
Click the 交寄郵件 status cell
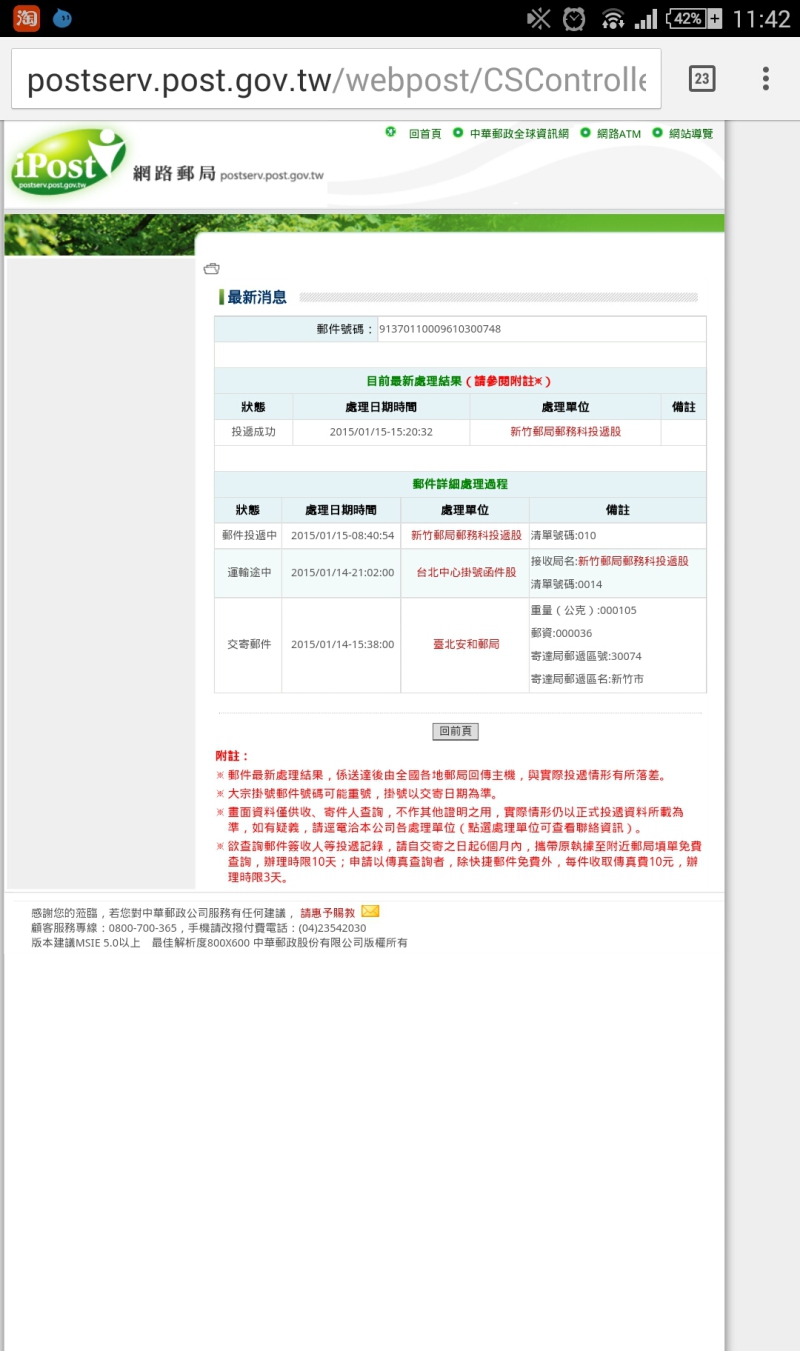(248, 644)
